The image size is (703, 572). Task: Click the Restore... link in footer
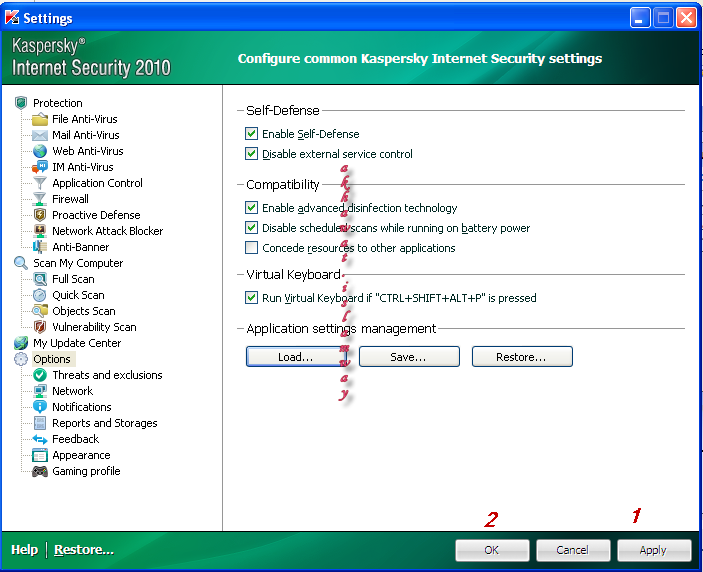84,550
